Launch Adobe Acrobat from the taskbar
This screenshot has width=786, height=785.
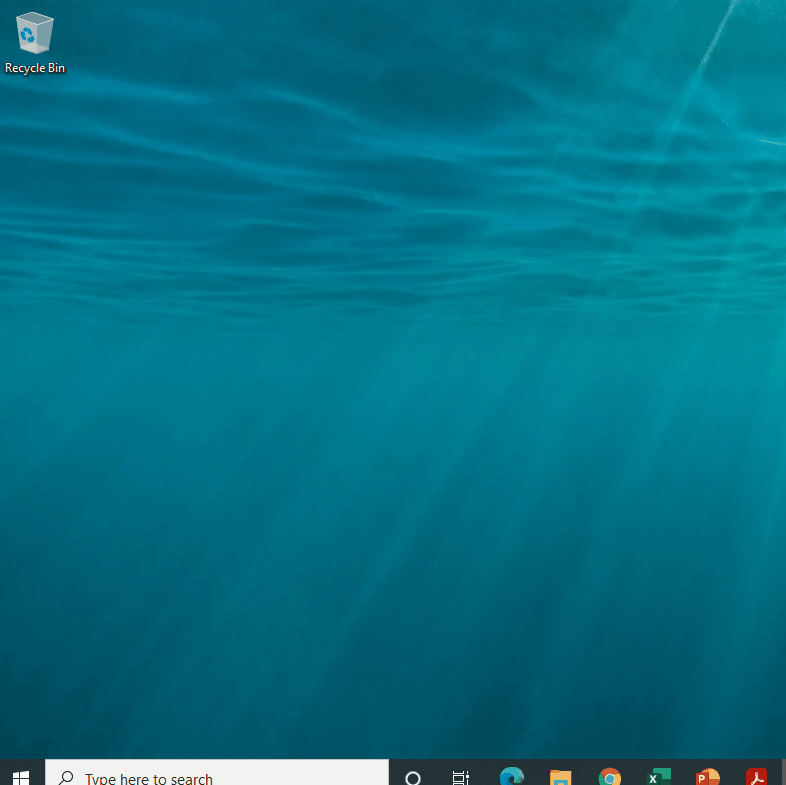[x=756, y=776]
